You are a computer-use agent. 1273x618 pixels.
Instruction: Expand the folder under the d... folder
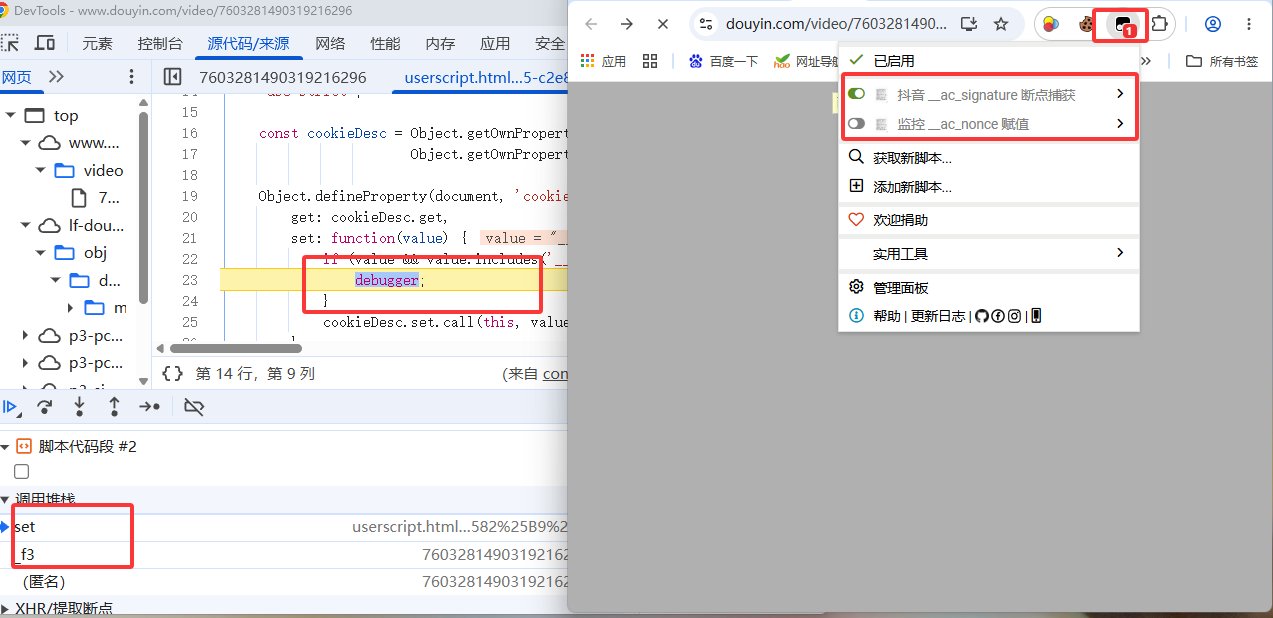pyautogui.click(x=71, y=307)
